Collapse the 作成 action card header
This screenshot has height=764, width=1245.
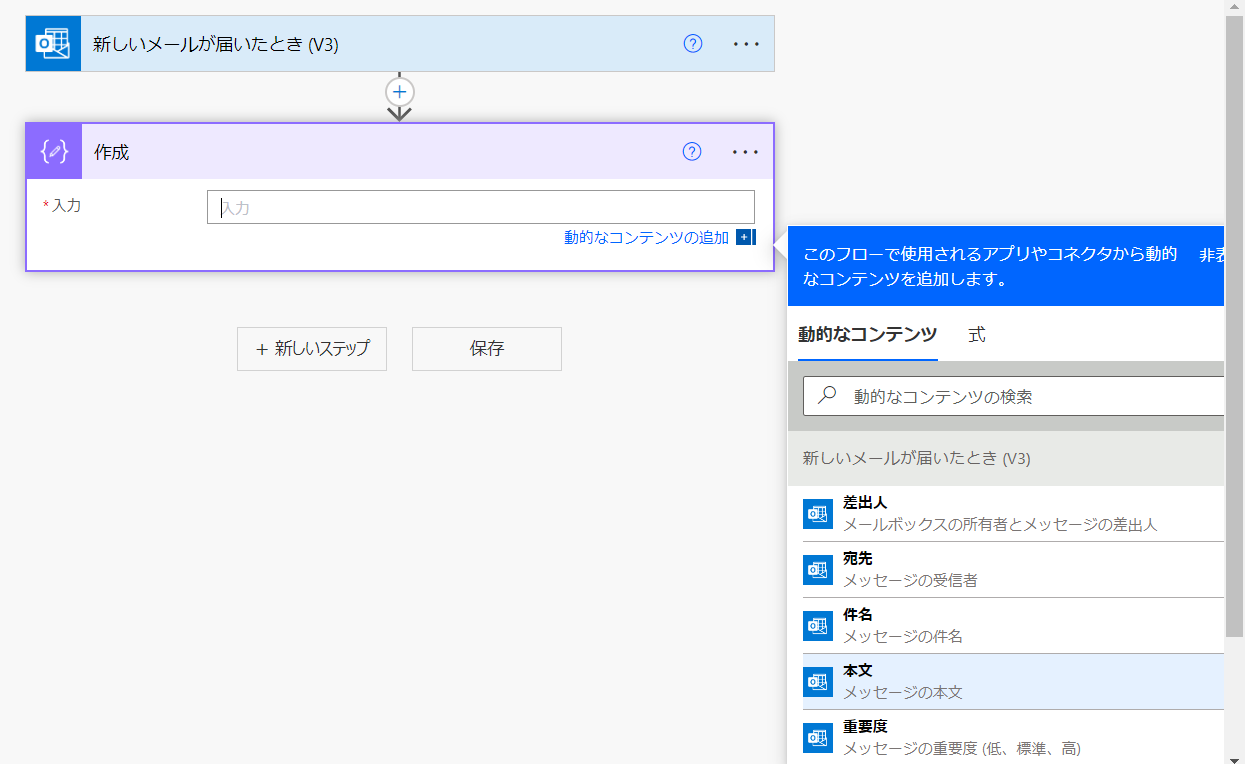[400, 152]
